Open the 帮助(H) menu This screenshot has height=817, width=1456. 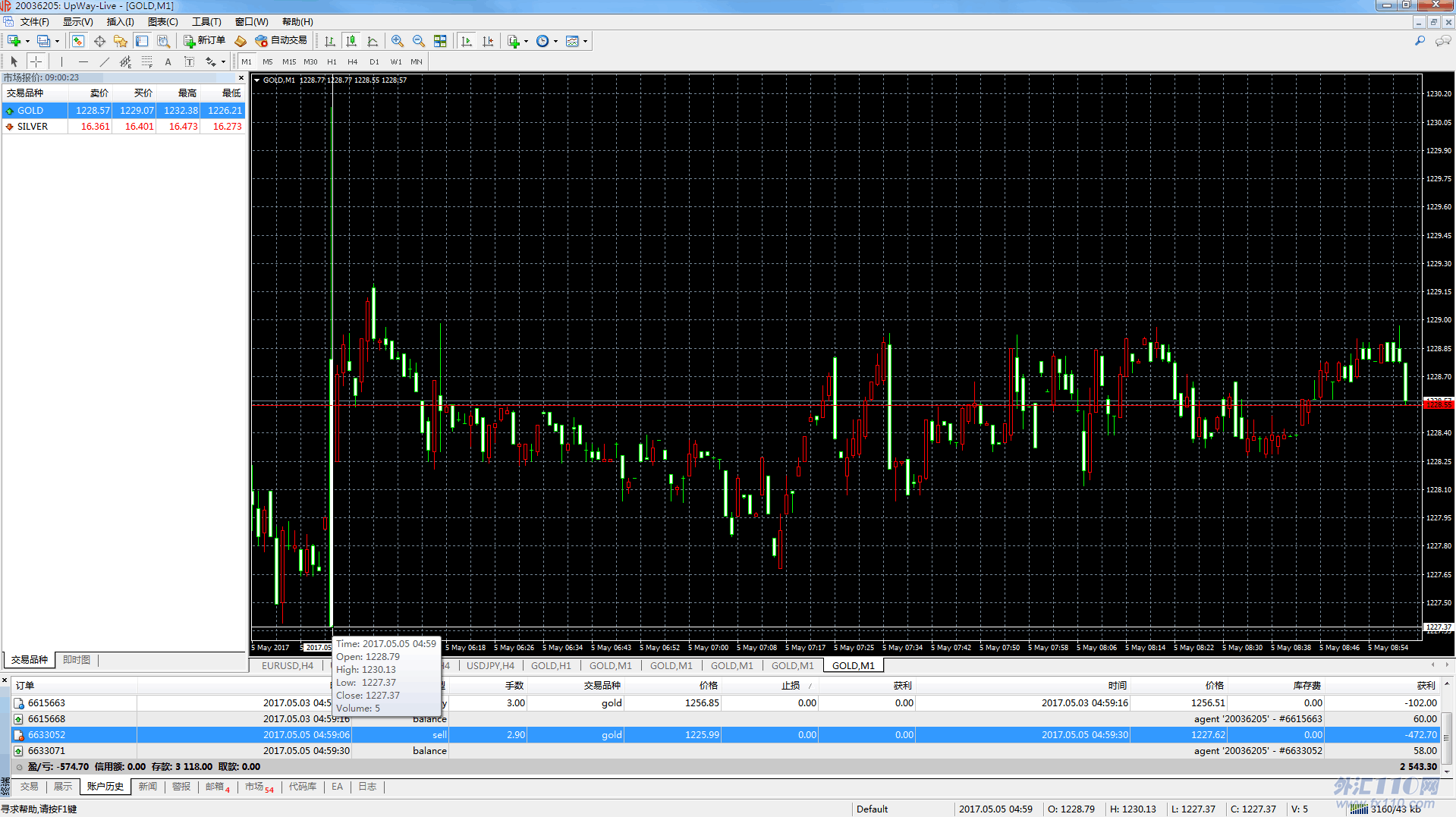coord(297,22)
